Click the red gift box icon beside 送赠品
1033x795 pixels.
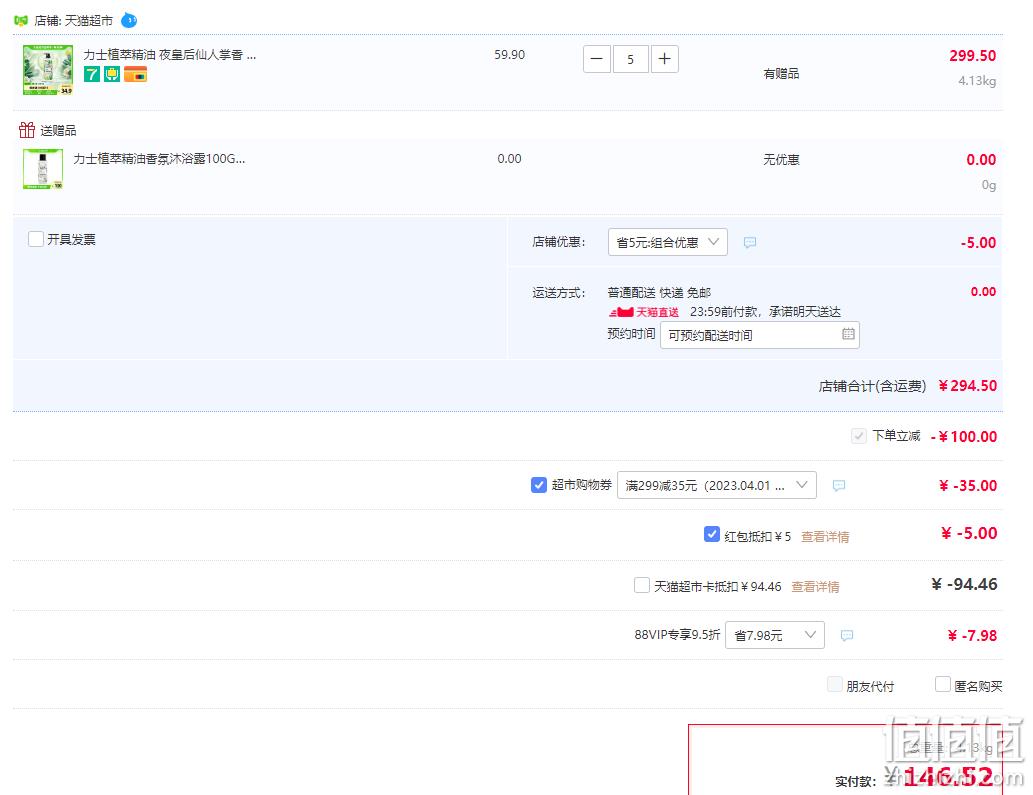(27, 130)
